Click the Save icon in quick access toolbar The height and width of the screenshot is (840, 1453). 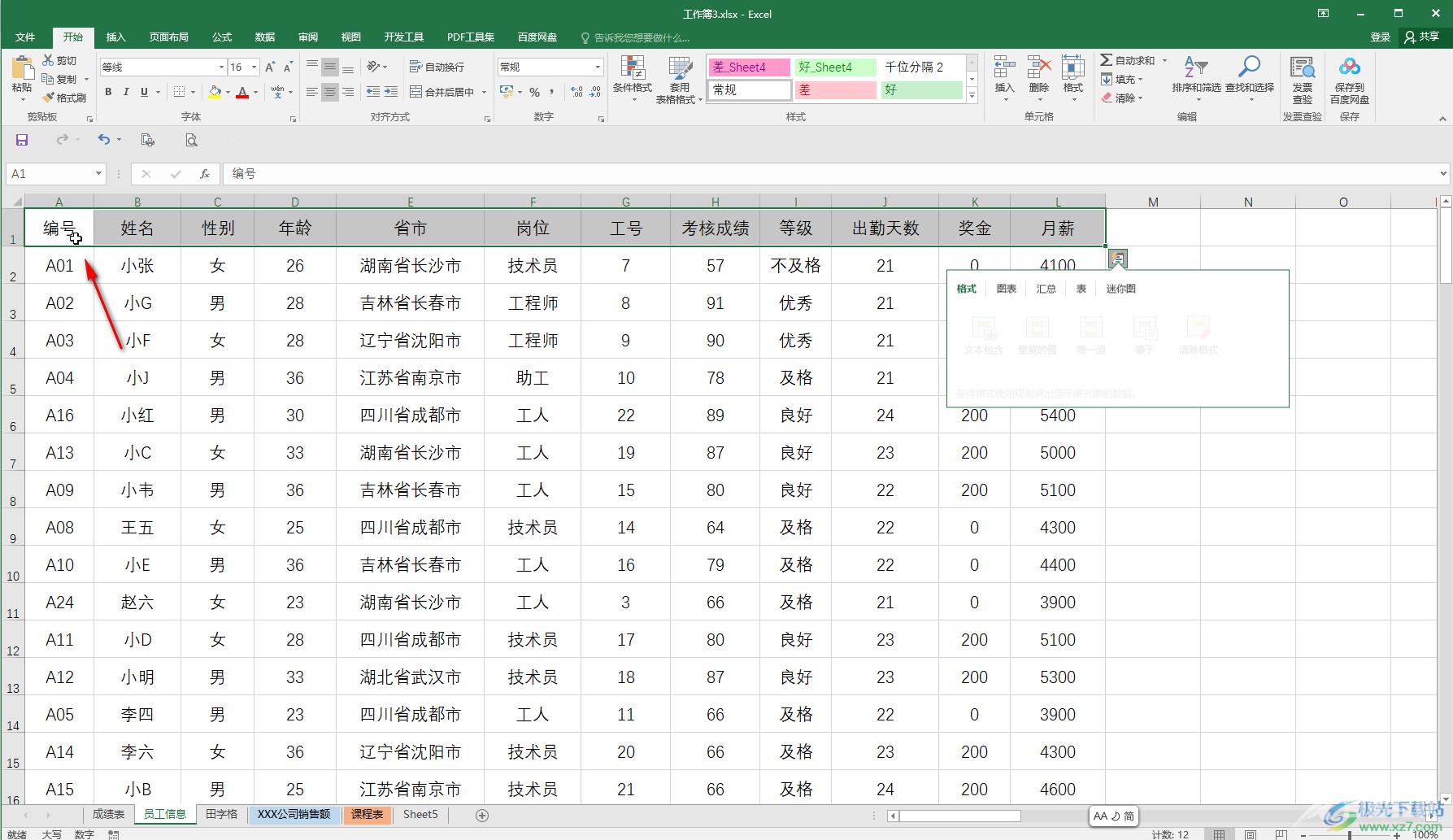click(22, 140)
